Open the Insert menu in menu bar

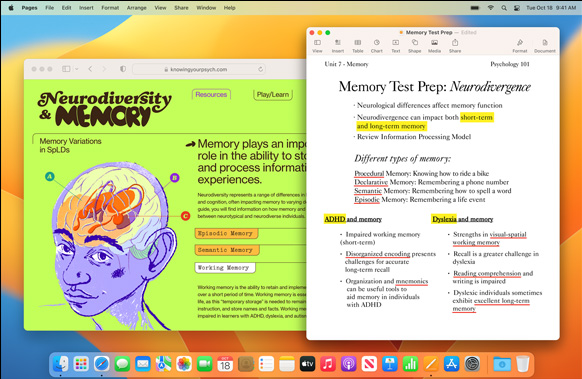[x=86, y=7]
